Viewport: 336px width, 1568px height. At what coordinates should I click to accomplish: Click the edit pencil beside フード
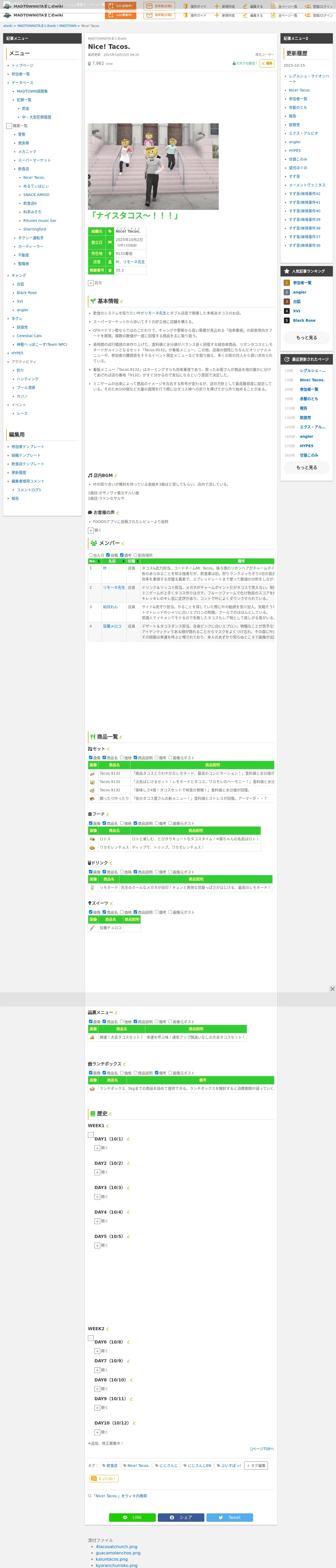(x=108, y=814)
